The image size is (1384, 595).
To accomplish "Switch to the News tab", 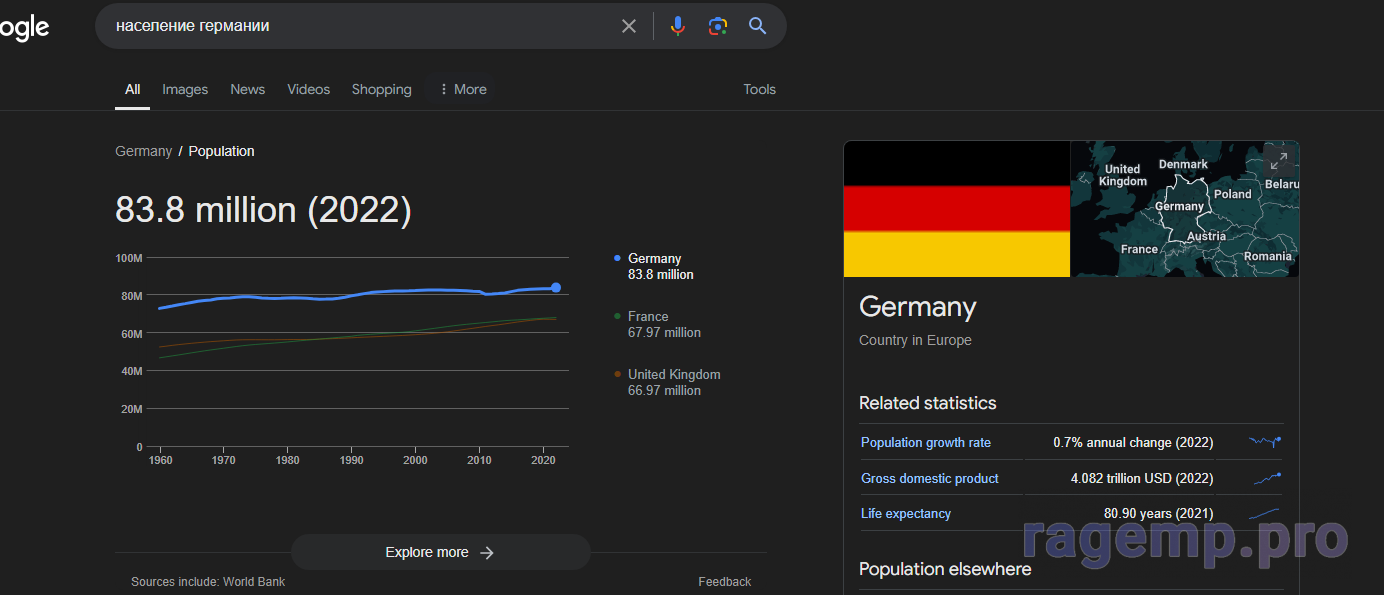I will 248,89.
